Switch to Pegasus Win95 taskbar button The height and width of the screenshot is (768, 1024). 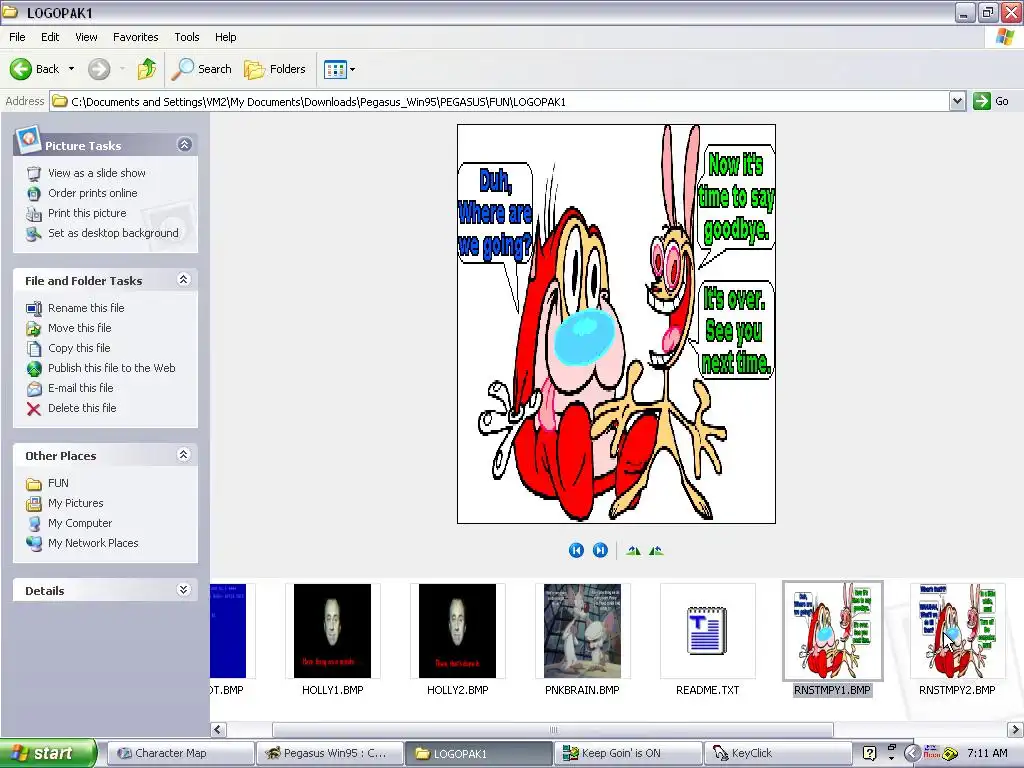coord(328,754)
